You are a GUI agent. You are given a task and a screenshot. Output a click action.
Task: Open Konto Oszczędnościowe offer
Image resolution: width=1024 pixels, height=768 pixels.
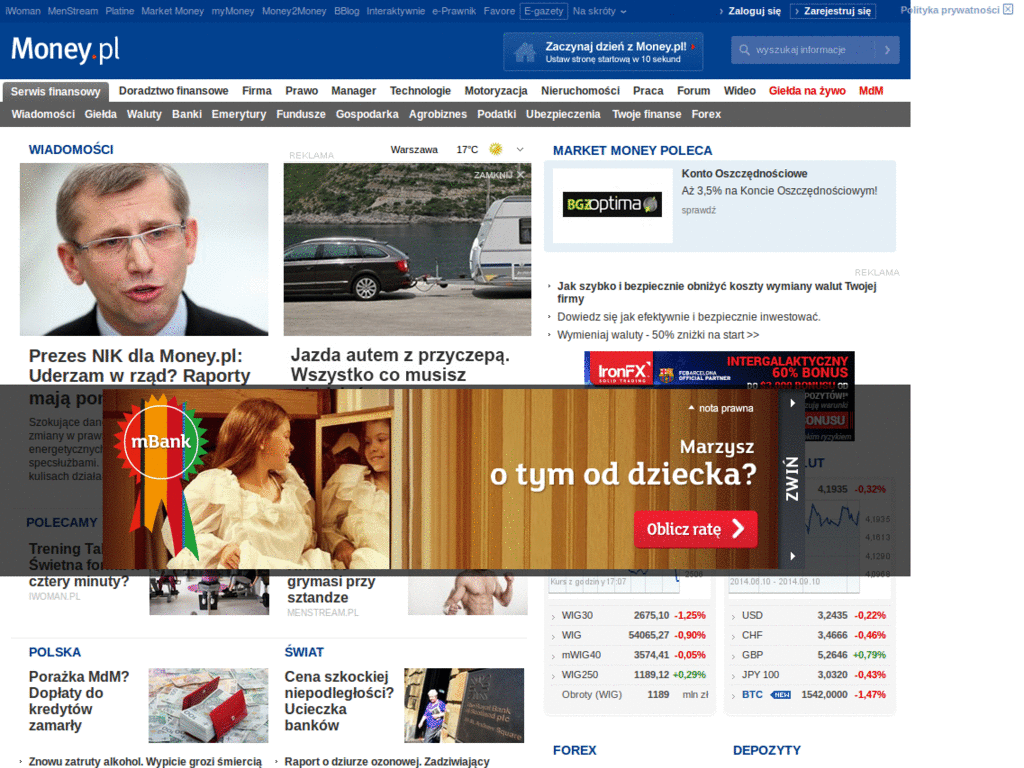pyautogui.click(x=744, y=174)
